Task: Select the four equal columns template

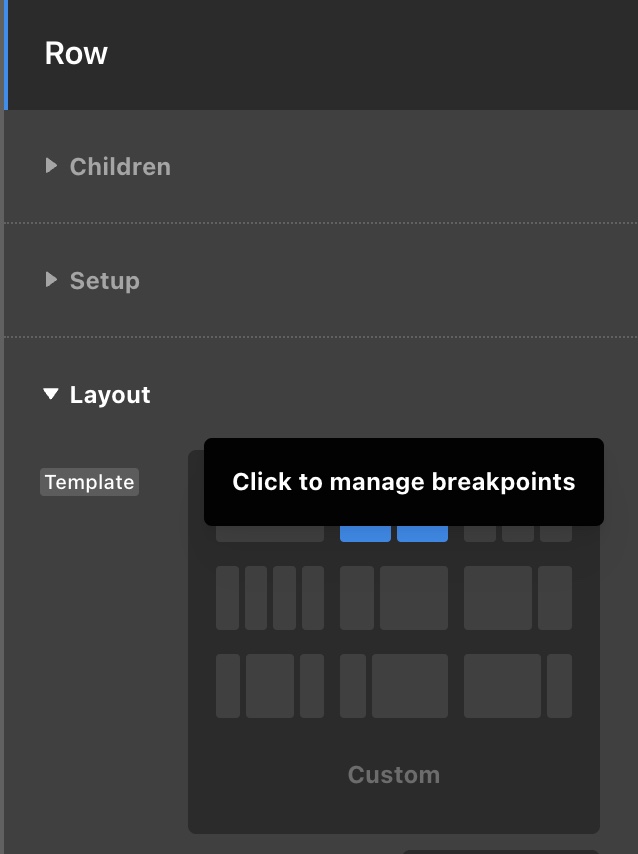Action: 270,598
